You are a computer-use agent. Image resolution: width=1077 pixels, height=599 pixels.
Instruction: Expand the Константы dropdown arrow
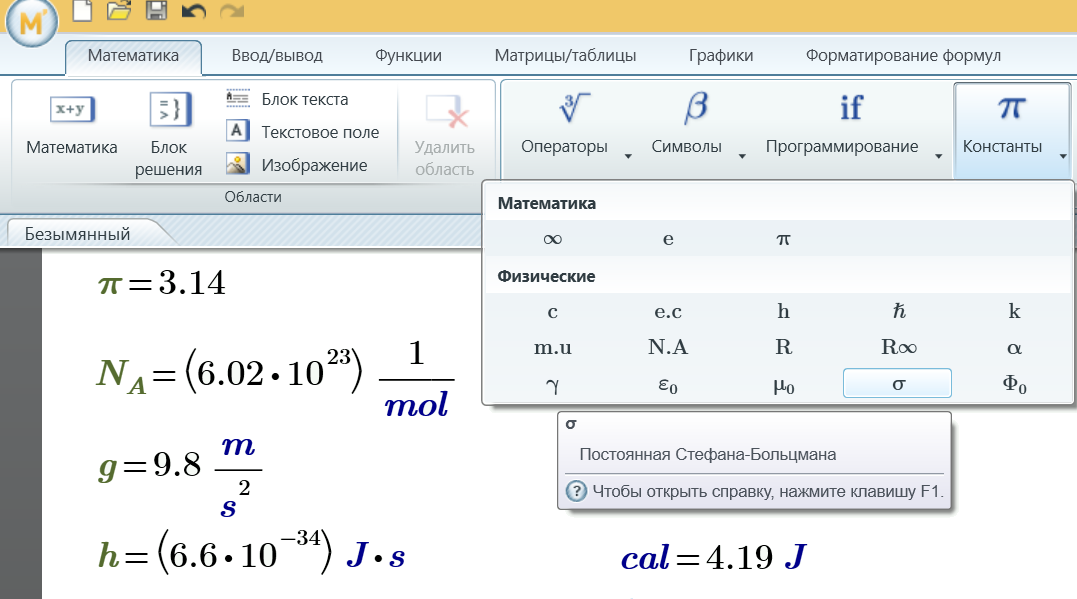(1063, 157)
